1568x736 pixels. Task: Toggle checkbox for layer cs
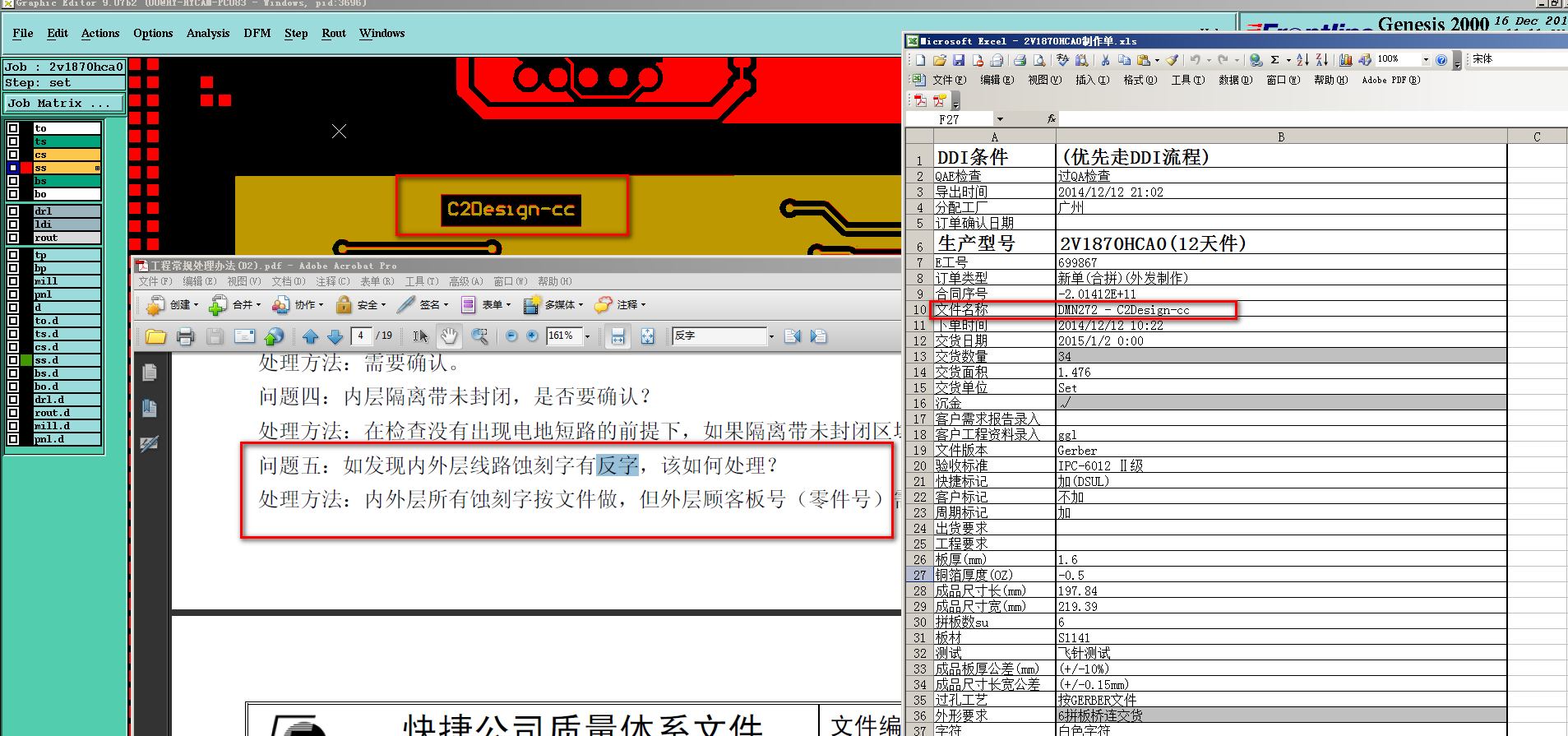pos(13,155)
